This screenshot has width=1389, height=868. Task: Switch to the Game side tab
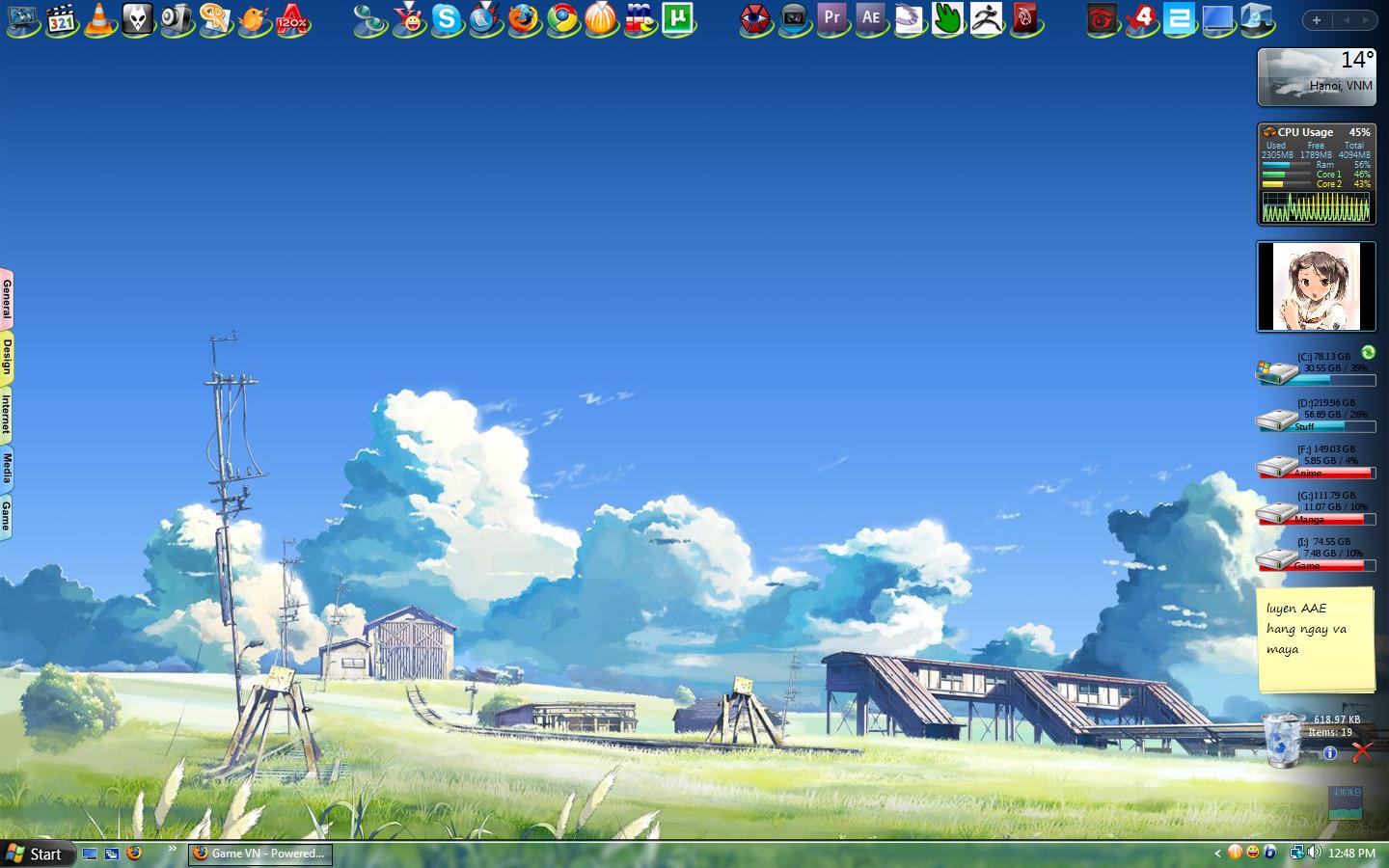tap(6, 517)
